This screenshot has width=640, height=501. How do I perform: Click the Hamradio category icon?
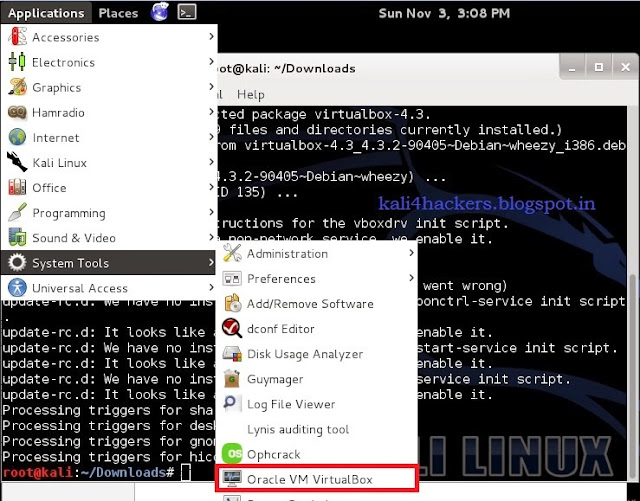tap(17, 112)
